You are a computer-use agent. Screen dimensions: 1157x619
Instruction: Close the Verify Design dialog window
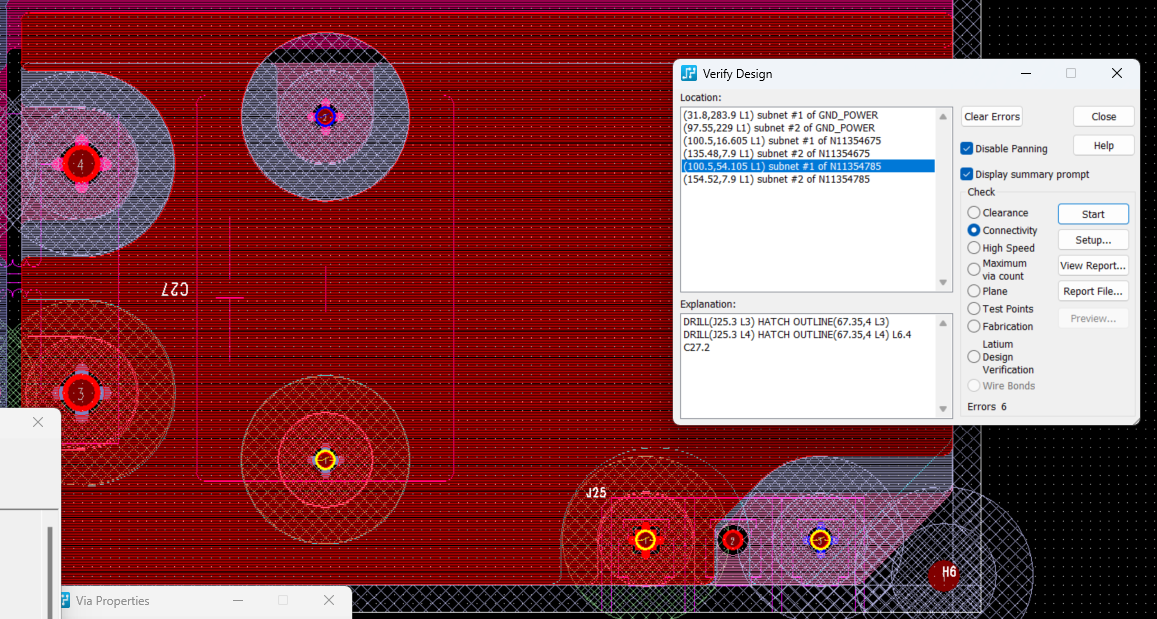tap(1117, 73)
